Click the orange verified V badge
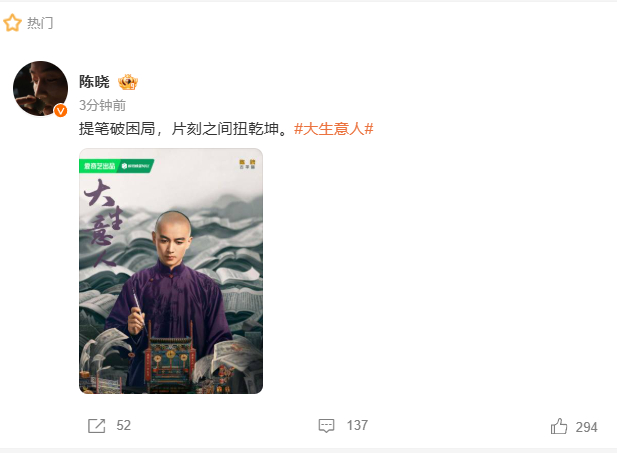 (x=60, y=111)
